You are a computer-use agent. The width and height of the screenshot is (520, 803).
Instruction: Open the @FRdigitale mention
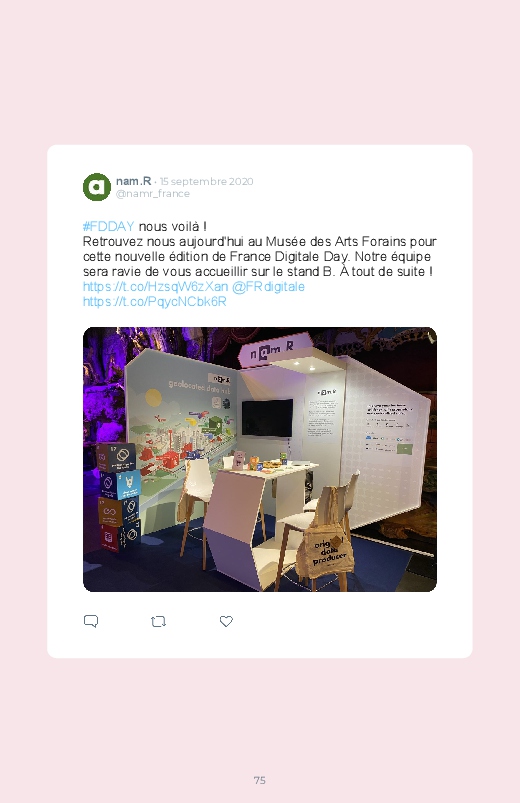coord(268,287)
